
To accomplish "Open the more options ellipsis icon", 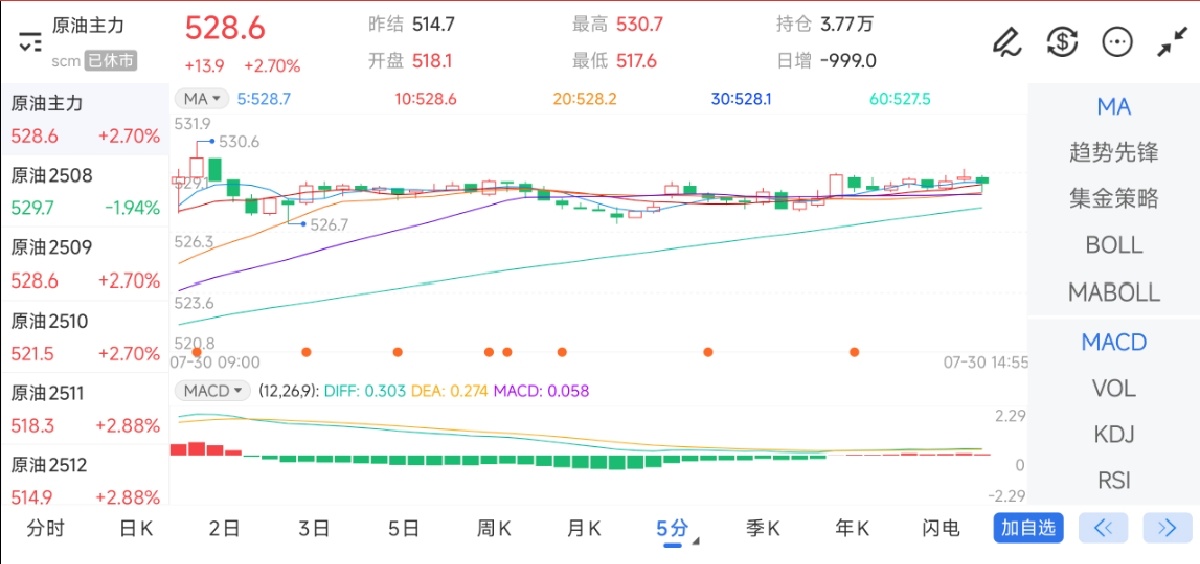I will click(x=1117, y=42).
